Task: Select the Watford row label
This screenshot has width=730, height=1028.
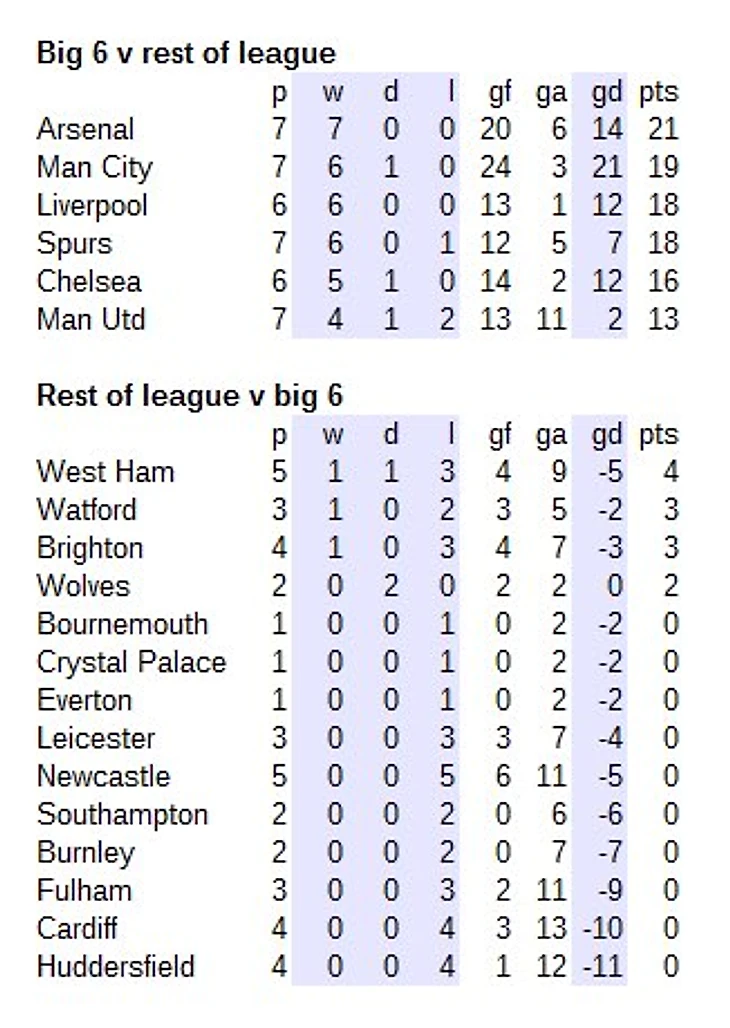Action: pyautogui.click(x=87, y=509)
